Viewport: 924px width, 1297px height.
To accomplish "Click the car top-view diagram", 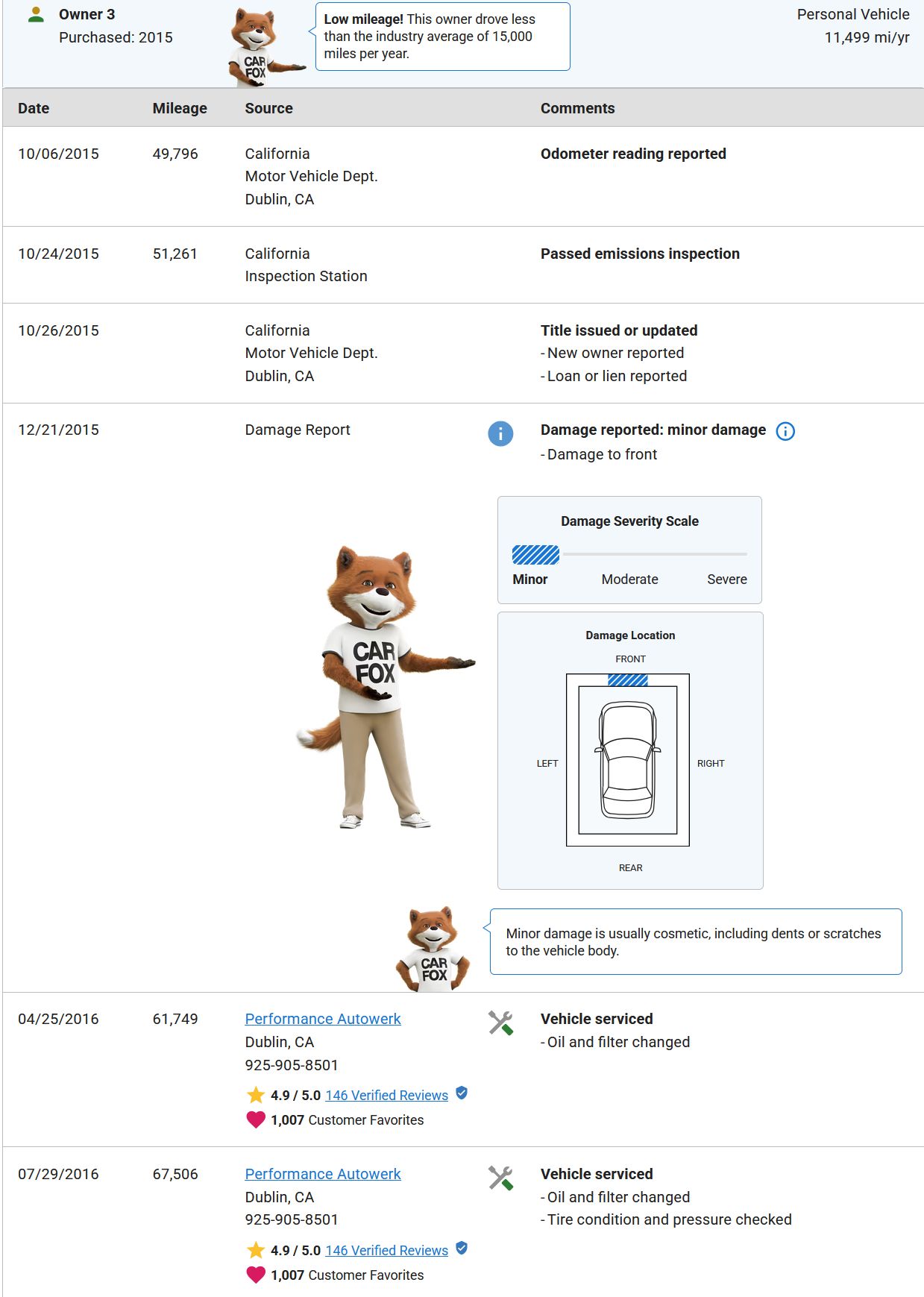I will (628, 759).
